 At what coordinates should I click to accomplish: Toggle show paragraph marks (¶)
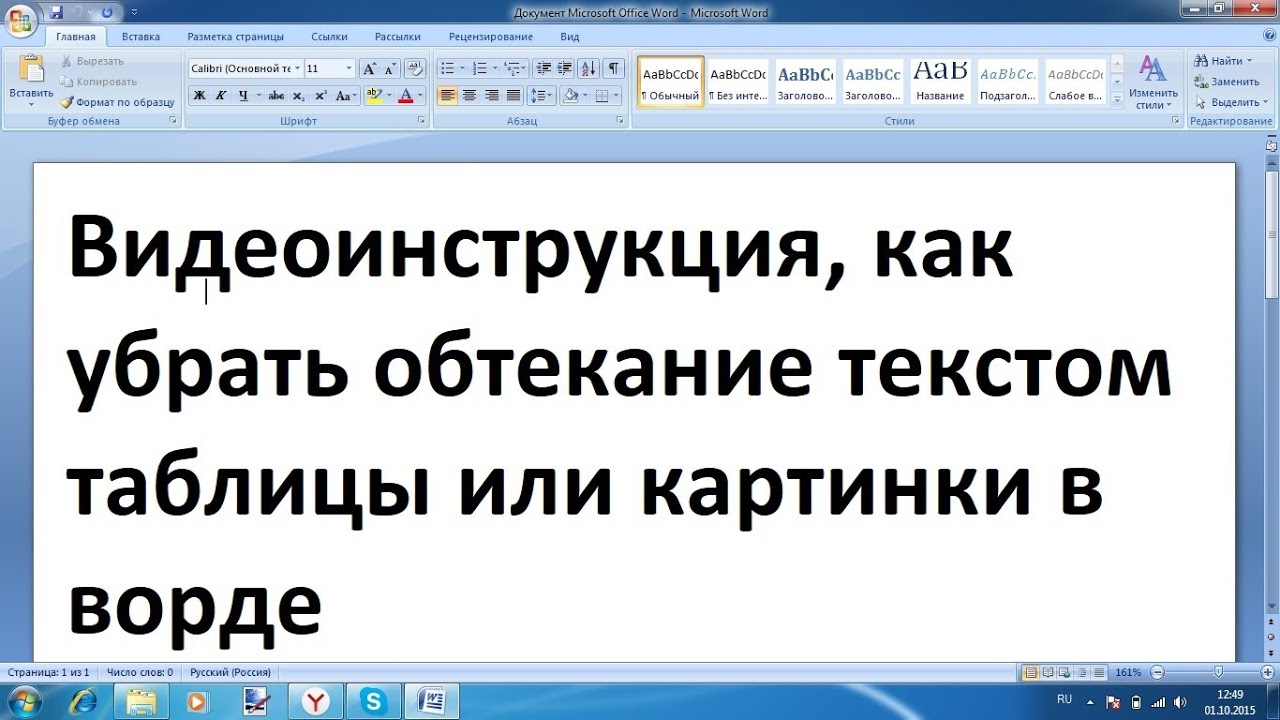(613, 68)
